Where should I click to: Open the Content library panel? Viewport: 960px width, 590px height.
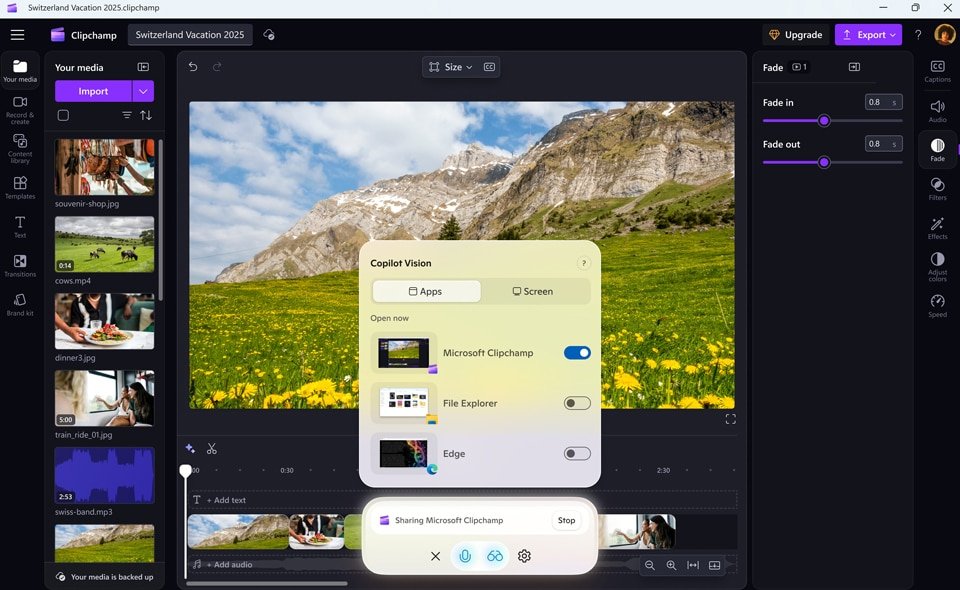(x=20, y=149)
